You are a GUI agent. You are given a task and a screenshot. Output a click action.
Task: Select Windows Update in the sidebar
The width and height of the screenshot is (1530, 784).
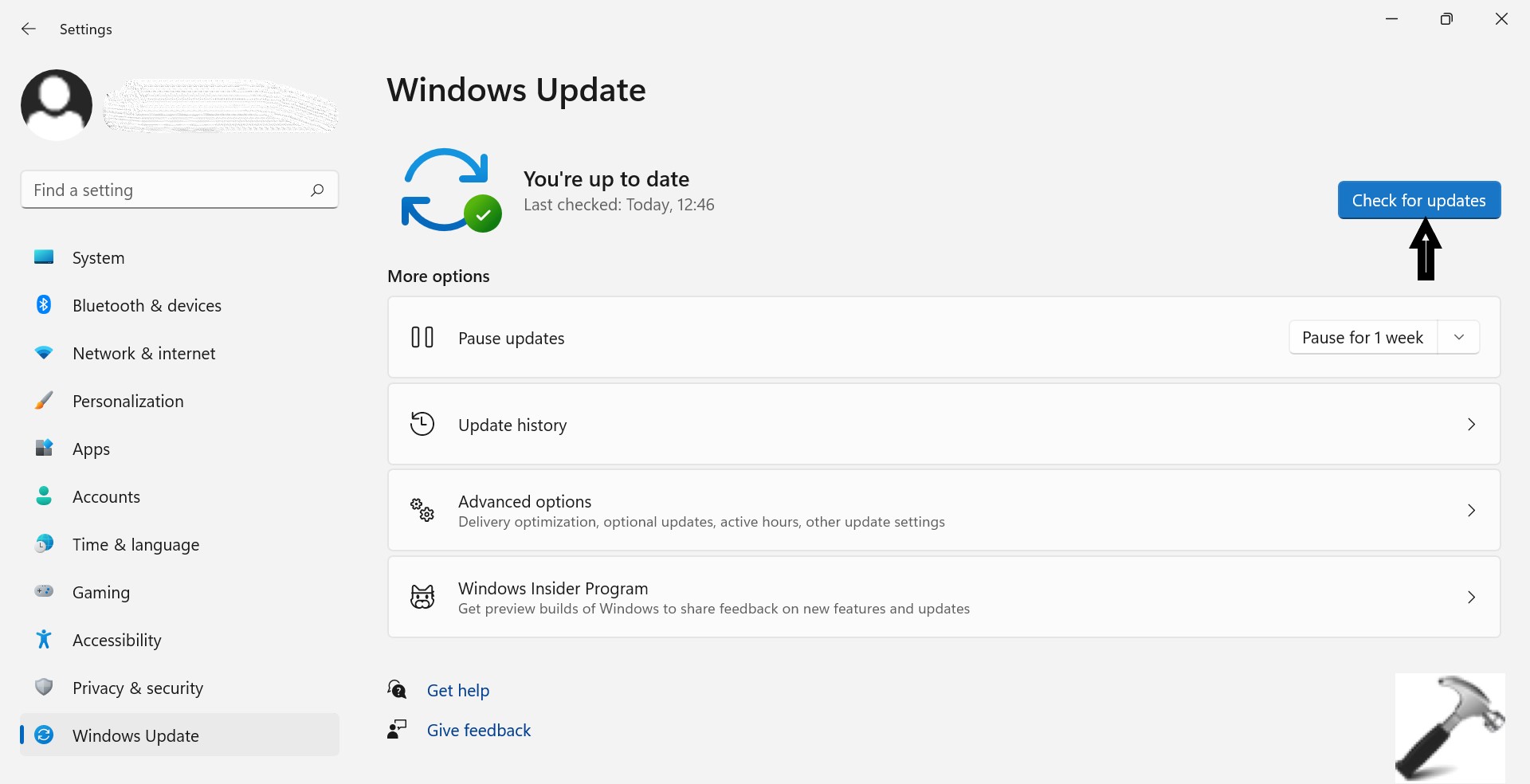tap(179, 735)
